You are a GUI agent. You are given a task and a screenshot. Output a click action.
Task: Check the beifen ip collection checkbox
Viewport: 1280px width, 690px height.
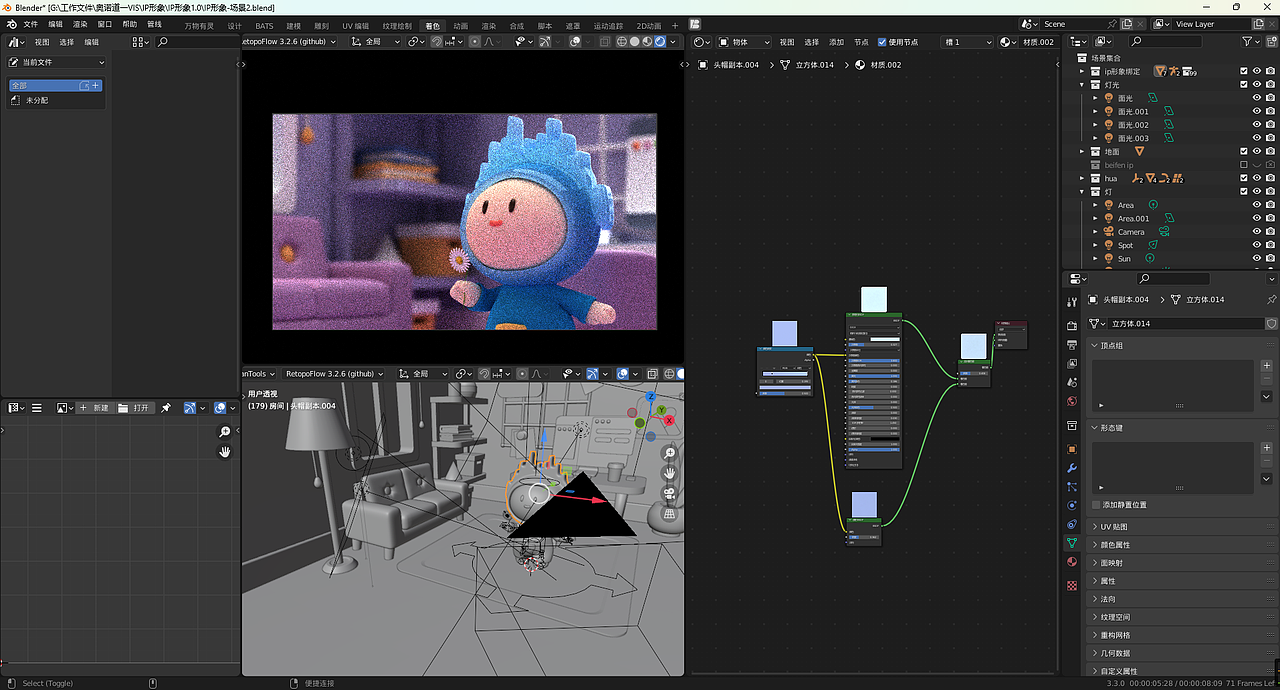click(1244, 165)
